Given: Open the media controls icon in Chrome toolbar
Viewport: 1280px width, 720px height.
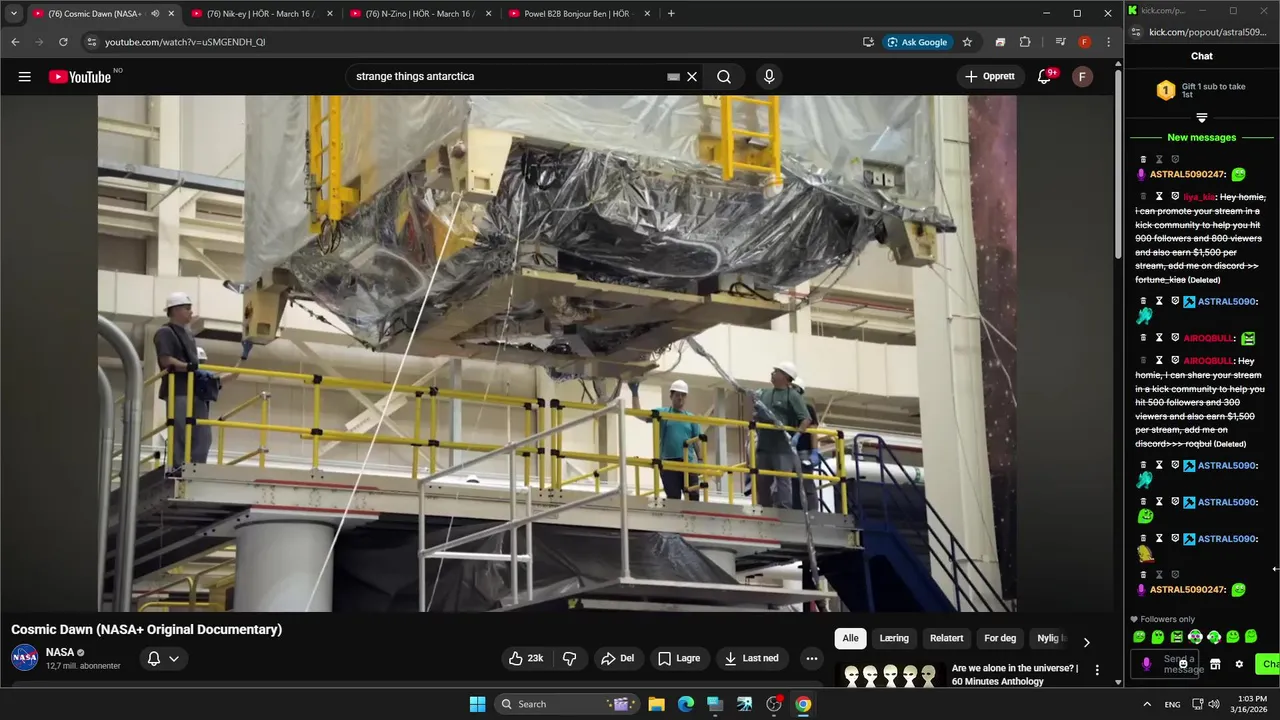Looking at the screenshot, I should coord(1060,42).
